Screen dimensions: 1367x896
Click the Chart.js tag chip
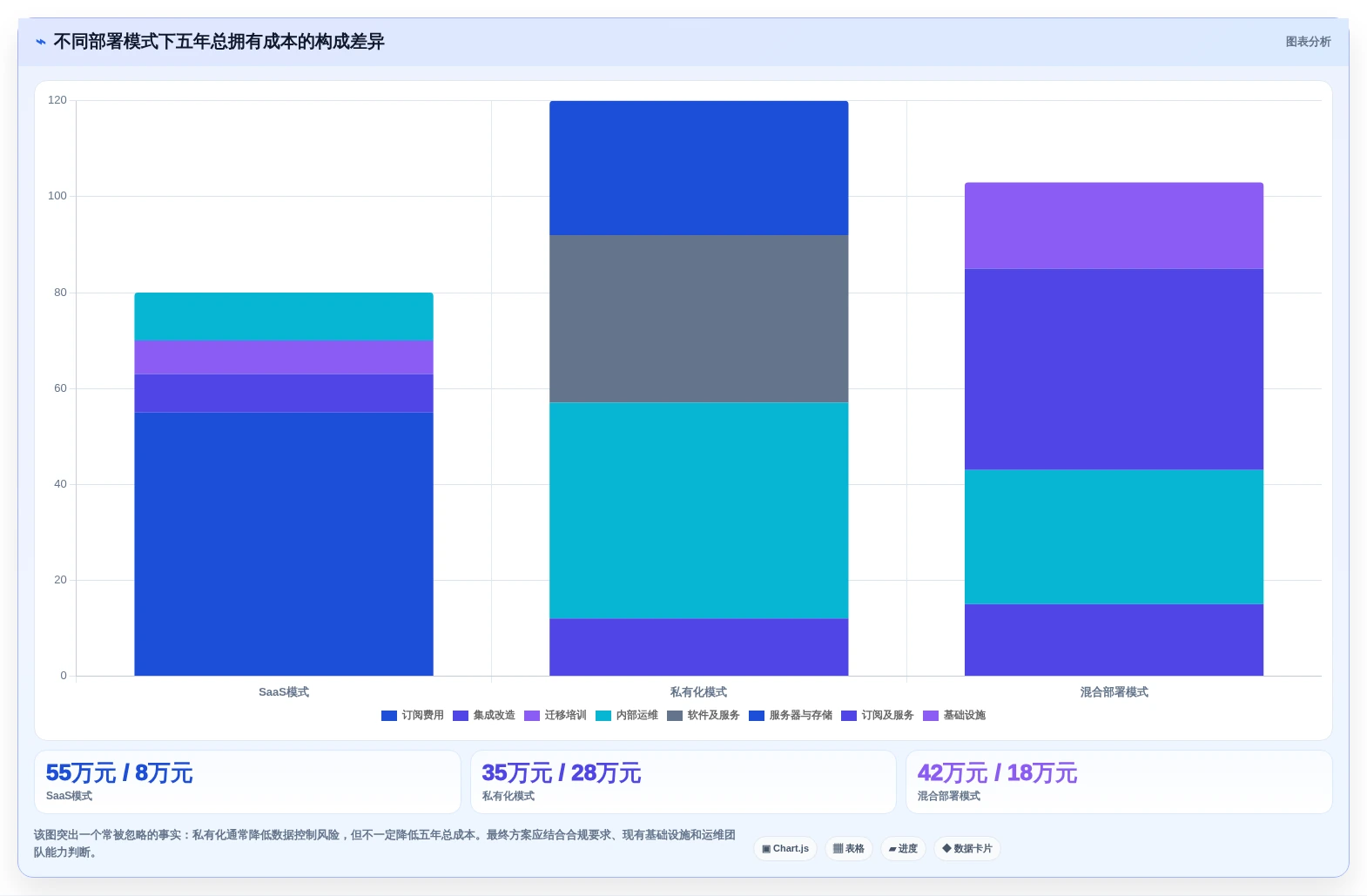click(x=785, y=849)
